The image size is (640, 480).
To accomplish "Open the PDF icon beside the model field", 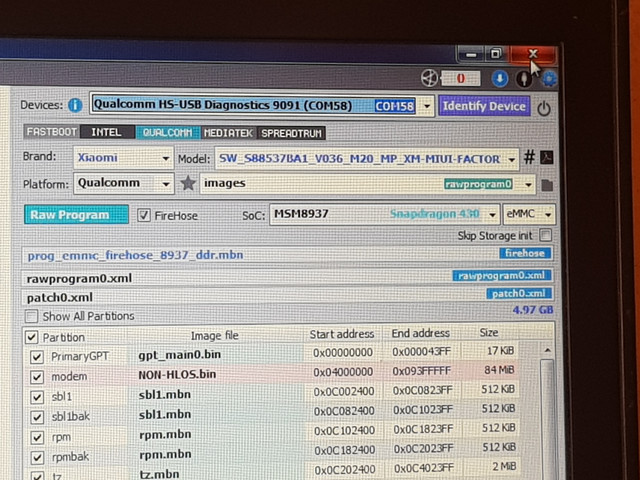I will tap(547, 157).
